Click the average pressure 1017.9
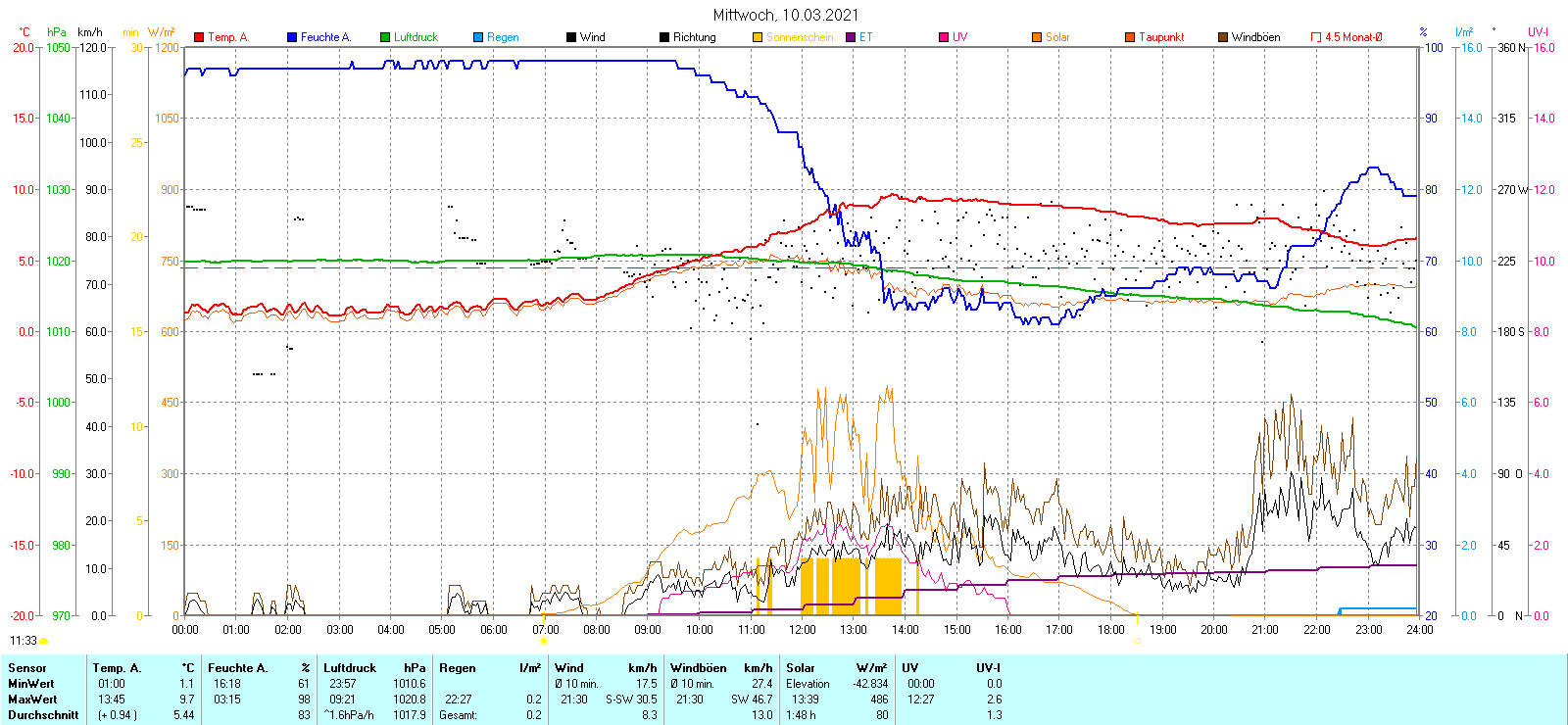Image resolution: width=1568 pixels, height=725 pixels. (410, 715)
